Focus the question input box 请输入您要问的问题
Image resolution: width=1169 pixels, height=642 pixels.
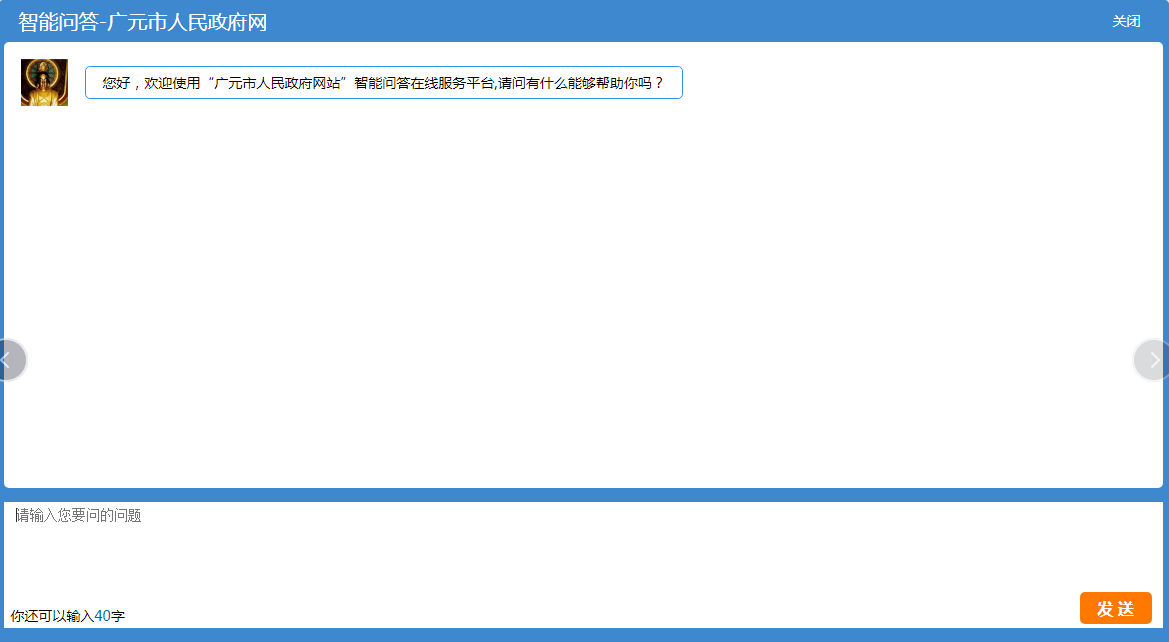(583, 552)
